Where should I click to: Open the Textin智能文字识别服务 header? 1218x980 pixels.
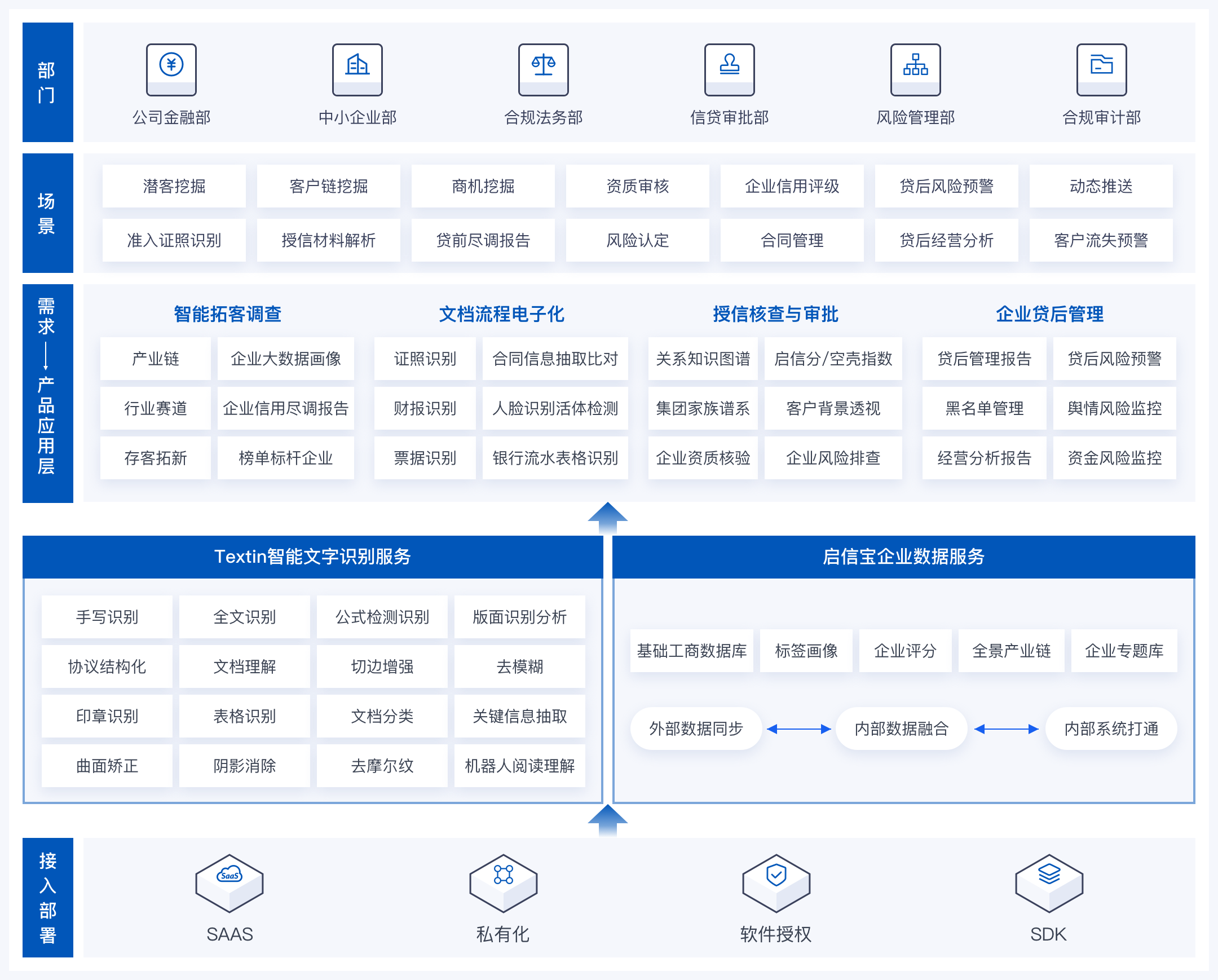[312, 557]
